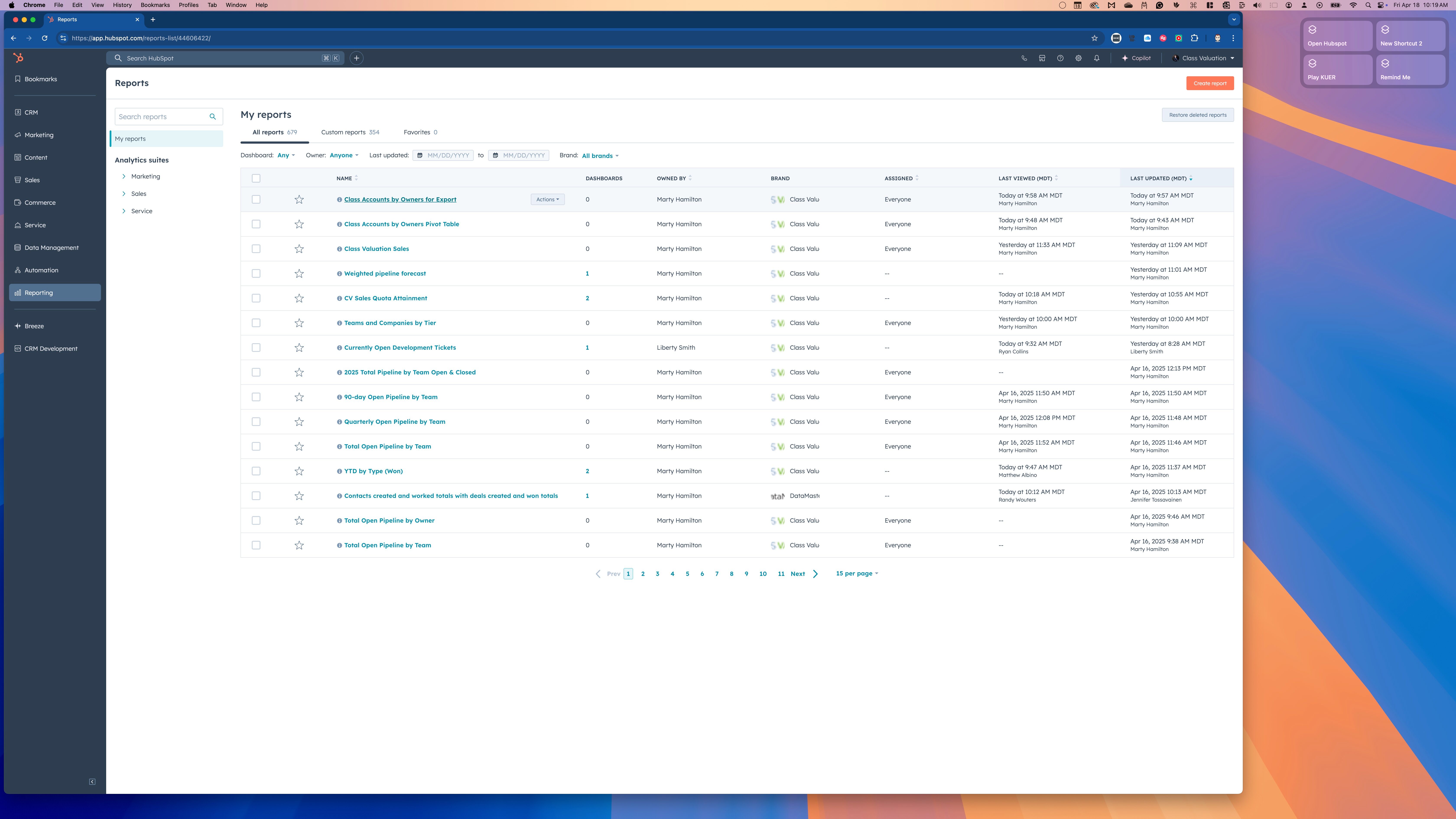The image size is (1456, 819).
Task: Check the Weighted pipeline forecast row checkbox
Action: [256, 274]
